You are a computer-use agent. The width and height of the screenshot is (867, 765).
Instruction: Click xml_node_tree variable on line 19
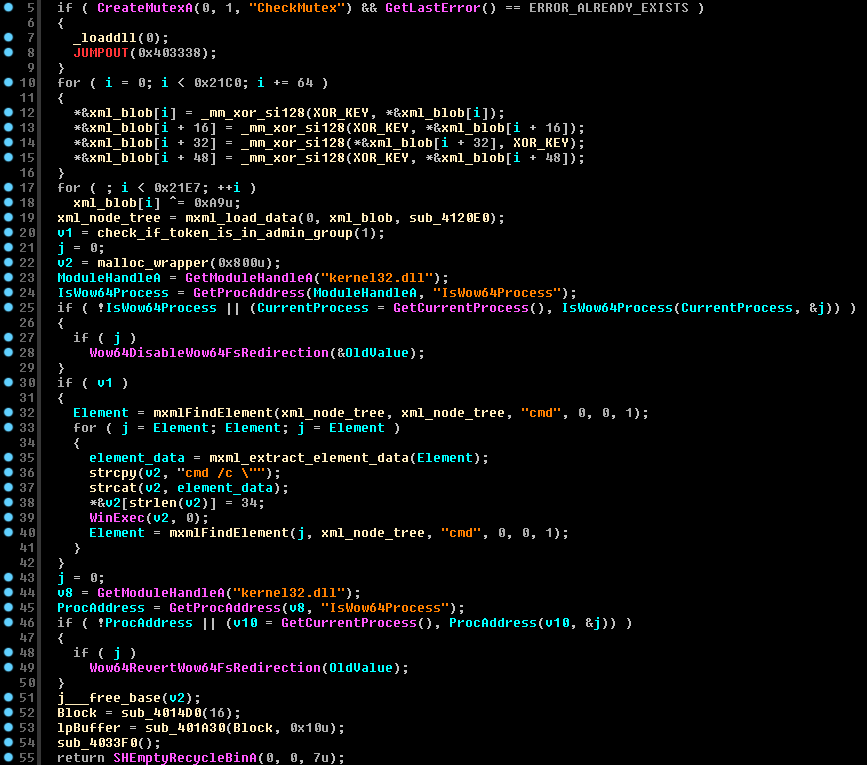pos(109,218)
